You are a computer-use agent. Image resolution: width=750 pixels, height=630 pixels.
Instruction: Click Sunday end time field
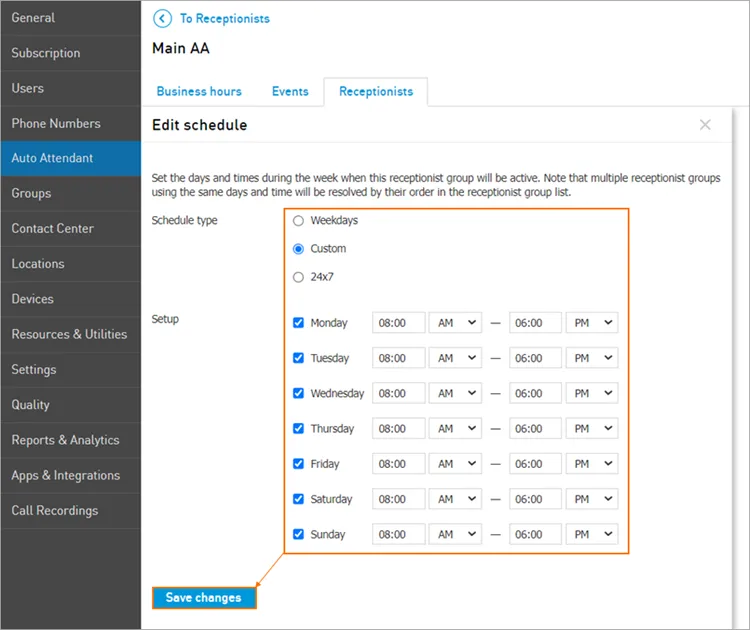coord(535,534)
